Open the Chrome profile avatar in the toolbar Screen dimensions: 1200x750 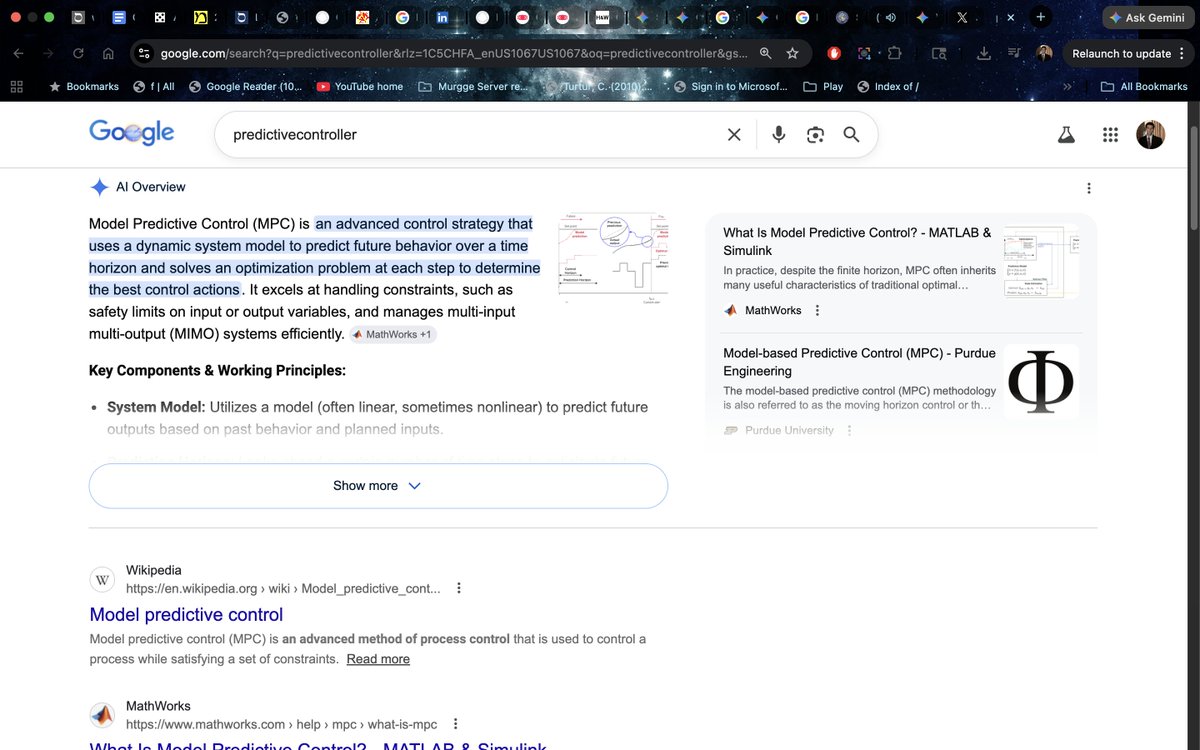tap(1044, 53)
